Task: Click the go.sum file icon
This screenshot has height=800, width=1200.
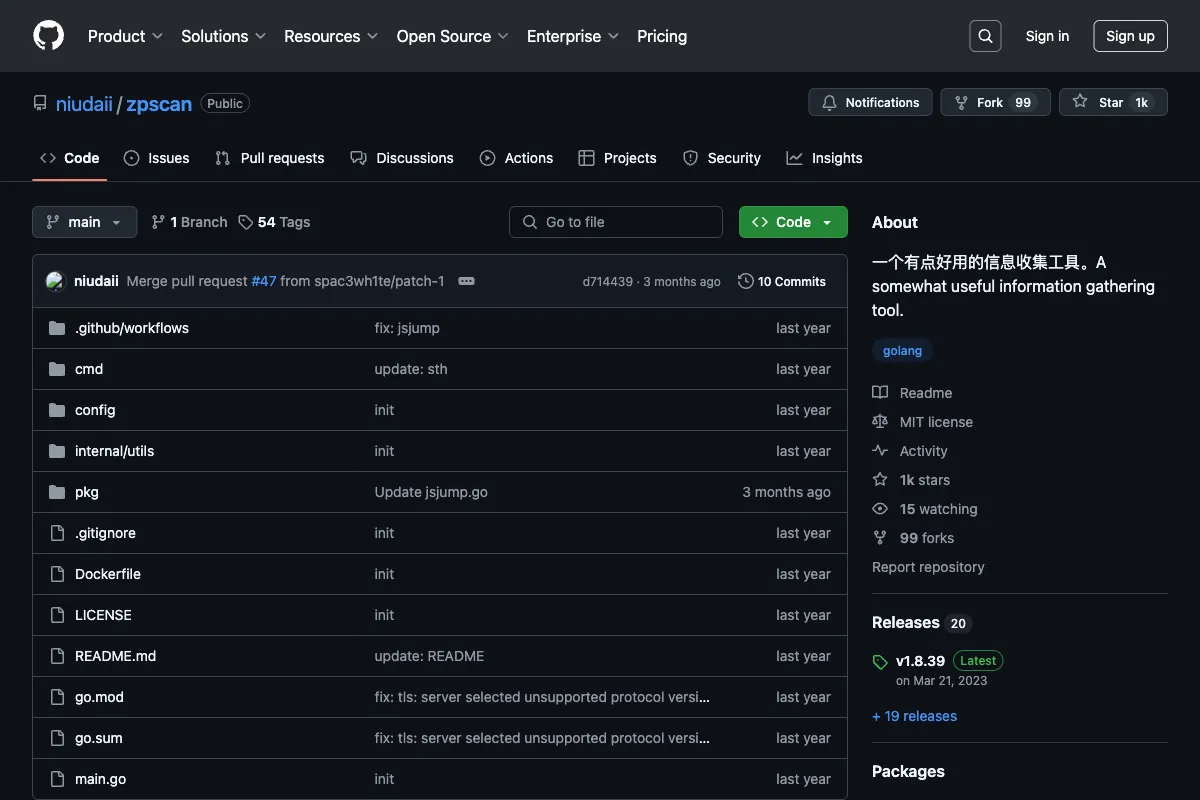Action: pos(57,738)
